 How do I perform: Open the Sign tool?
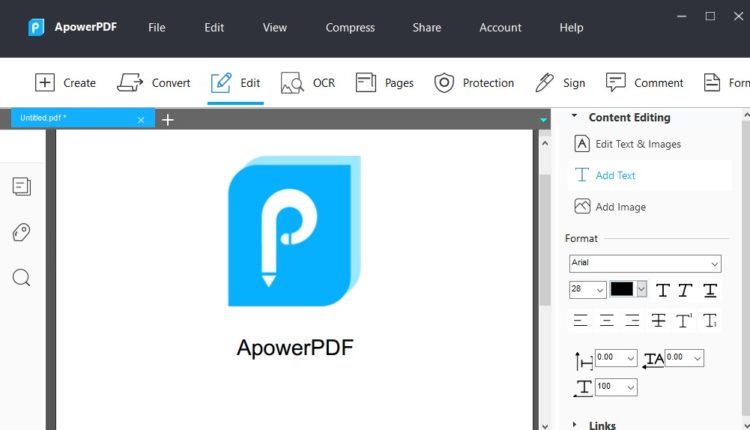[560, 83]
